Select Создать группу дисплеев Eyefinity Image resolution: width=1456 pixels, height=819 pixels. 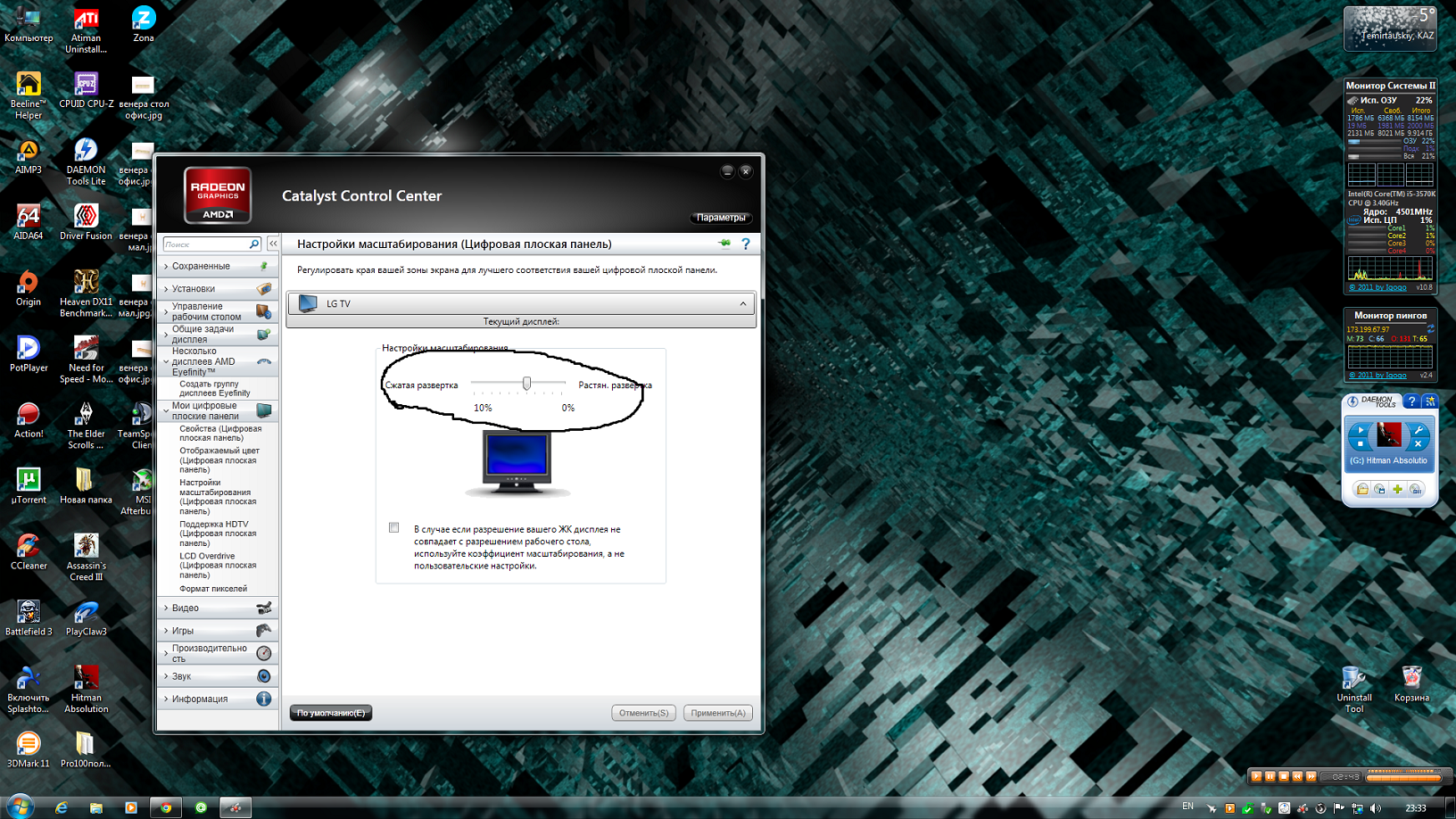pos(215,388)
